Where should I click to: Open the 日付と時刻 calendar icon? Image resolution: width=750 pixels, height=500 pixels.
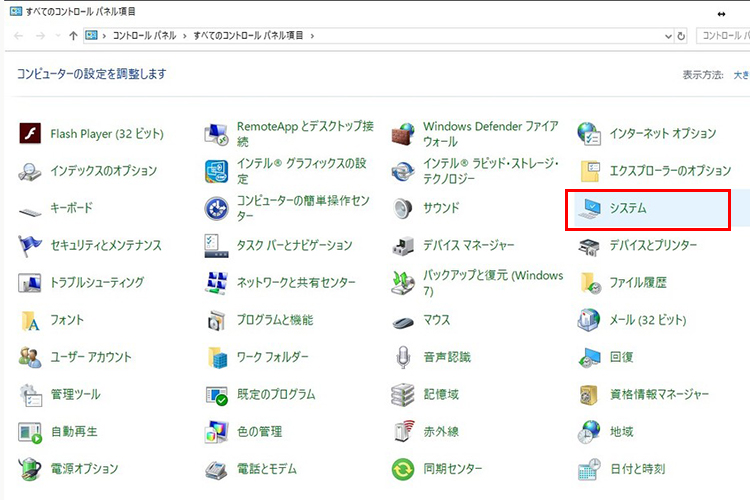pyautogui.click(x=589, y=469)
